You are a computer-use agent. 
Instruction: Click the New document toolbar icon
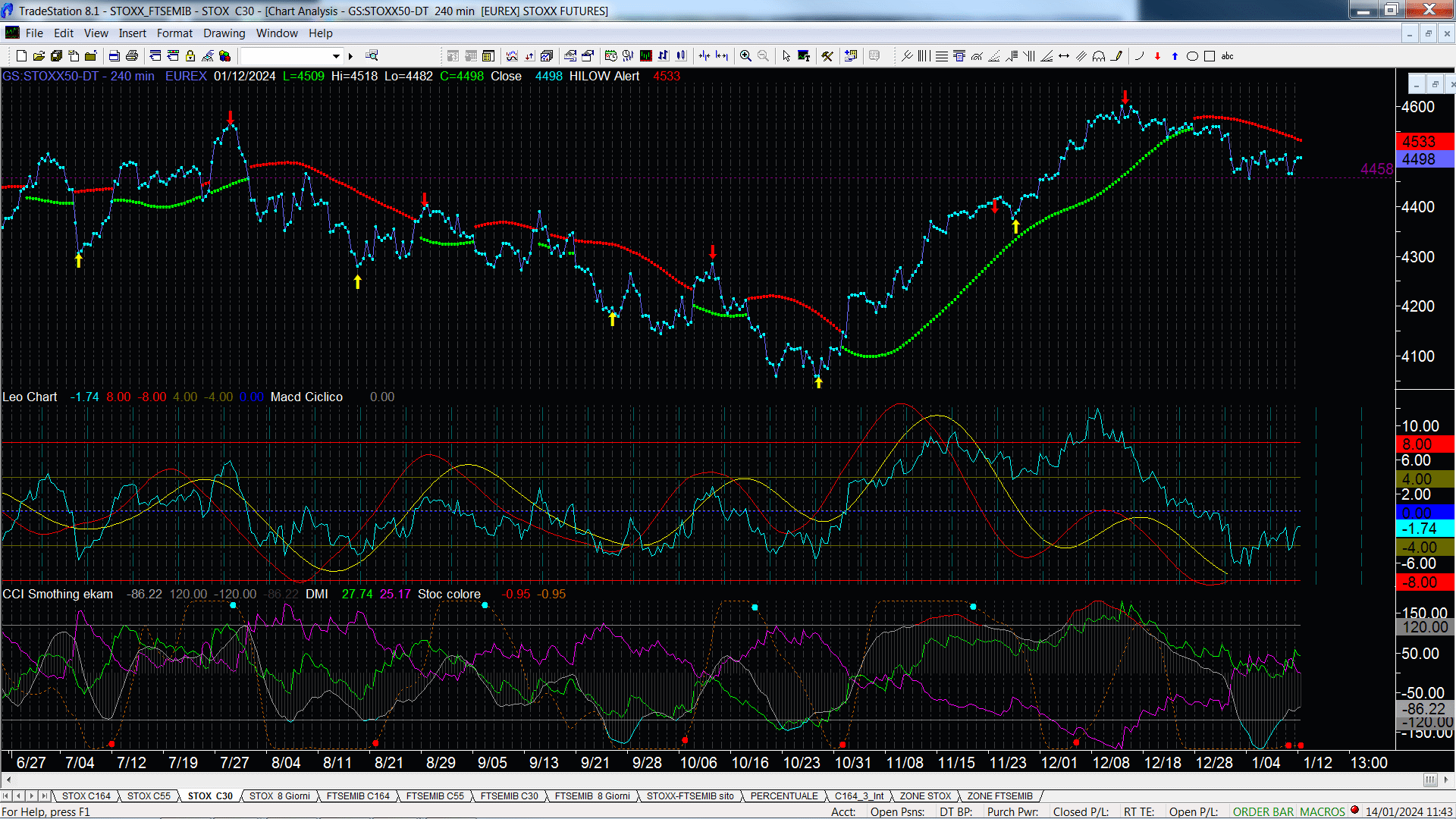pyautogui.click(x=21, y=56)
